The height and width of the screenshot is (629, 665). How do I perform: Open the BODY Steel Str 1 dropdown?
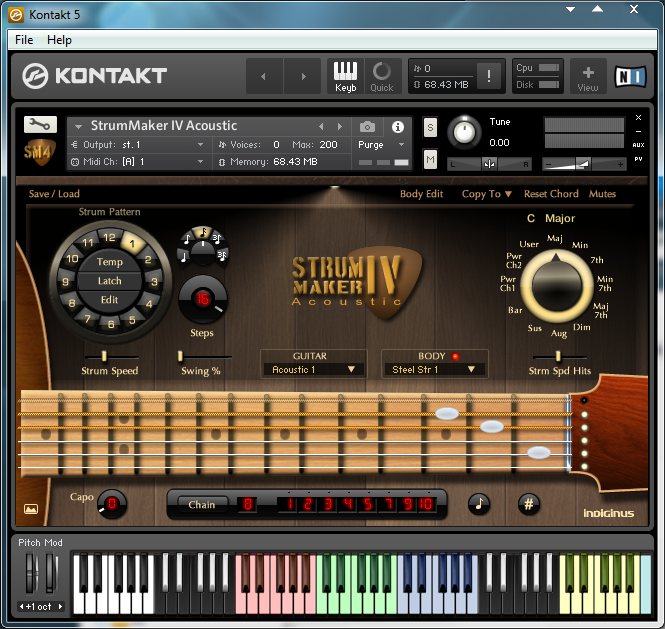(x=434, y=369)
